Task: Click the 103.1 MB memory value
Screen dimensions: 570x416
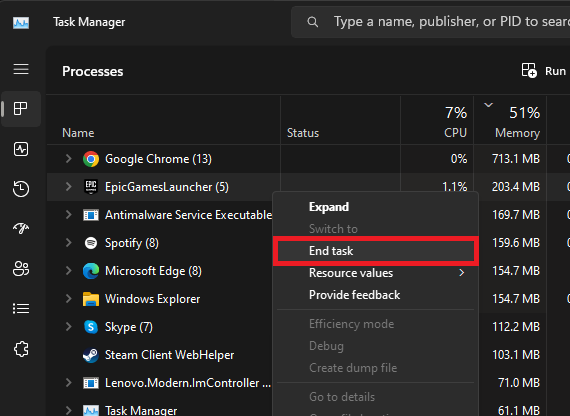Action: point(516,355)
